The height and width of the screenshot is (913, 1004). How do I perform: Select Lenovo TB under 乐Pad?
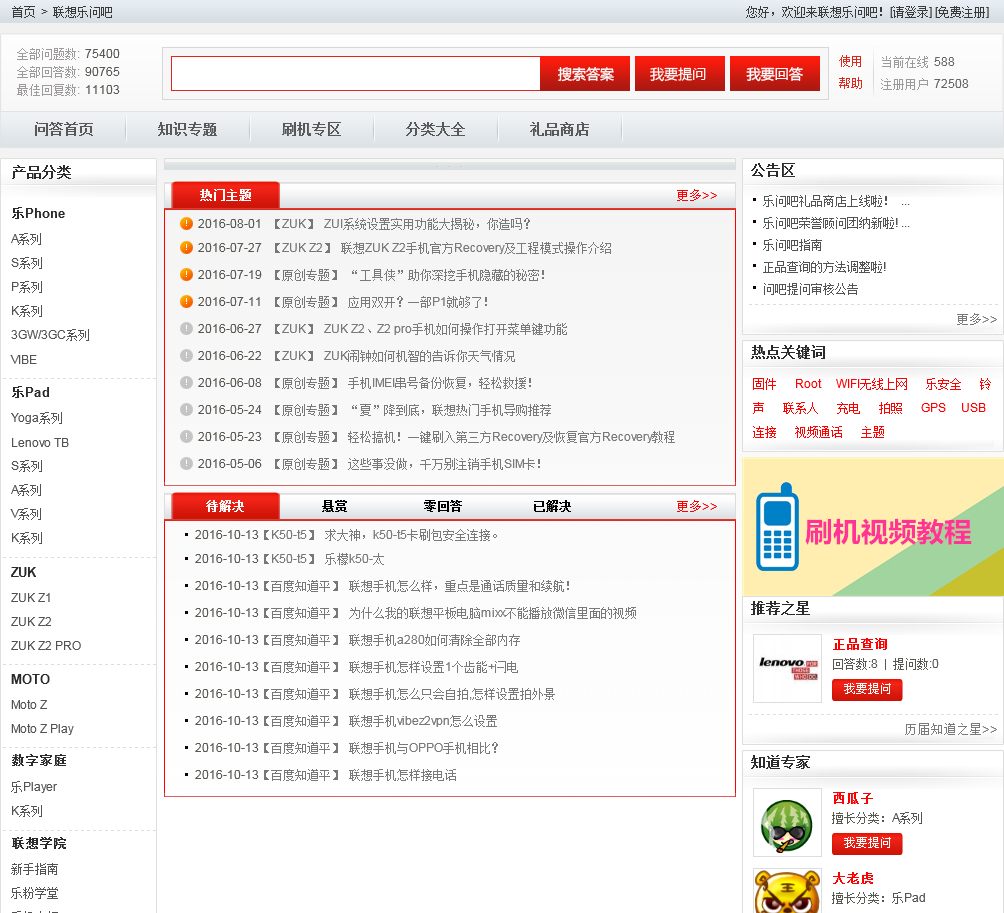coord(40,442)
